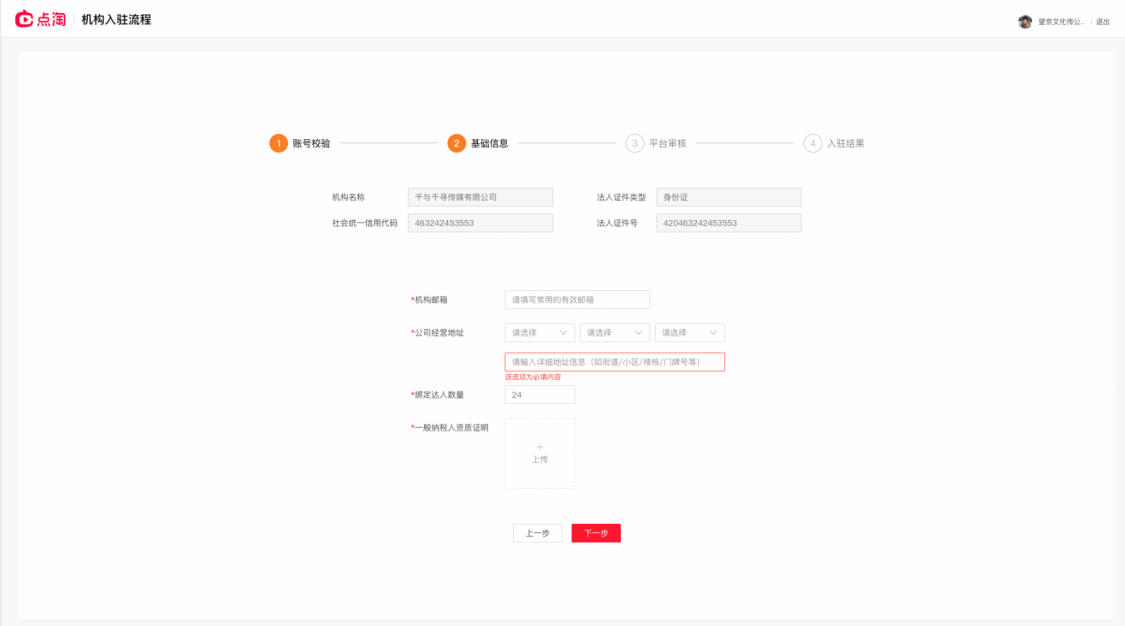Click the 上一步 button
1125x626 pixels.
tap(537, 533)
